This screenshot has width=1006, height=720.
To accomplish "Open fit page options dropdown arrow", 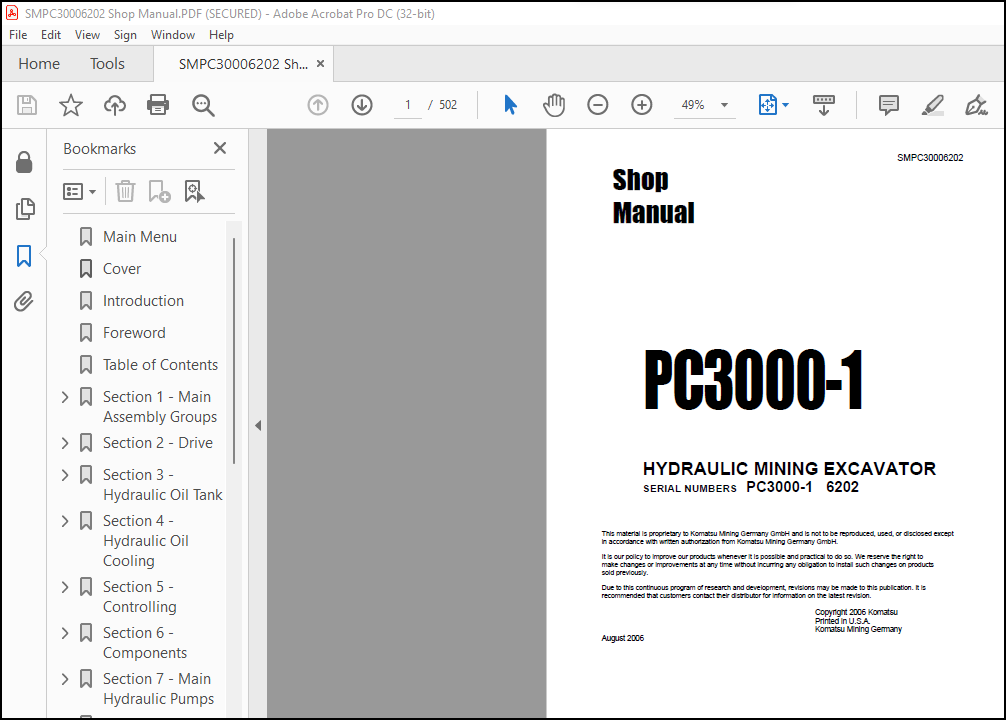I will pos(785,105).
